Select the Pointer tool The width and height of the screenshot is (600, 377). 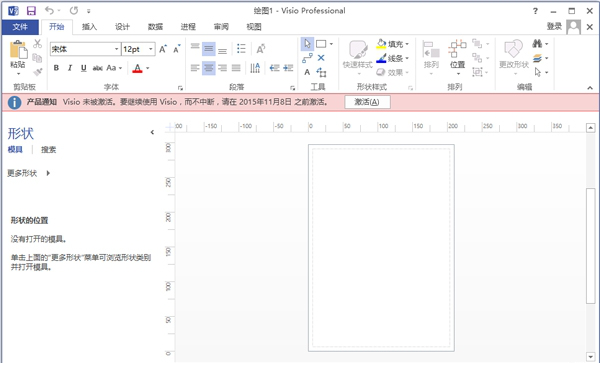pos(307,44)
